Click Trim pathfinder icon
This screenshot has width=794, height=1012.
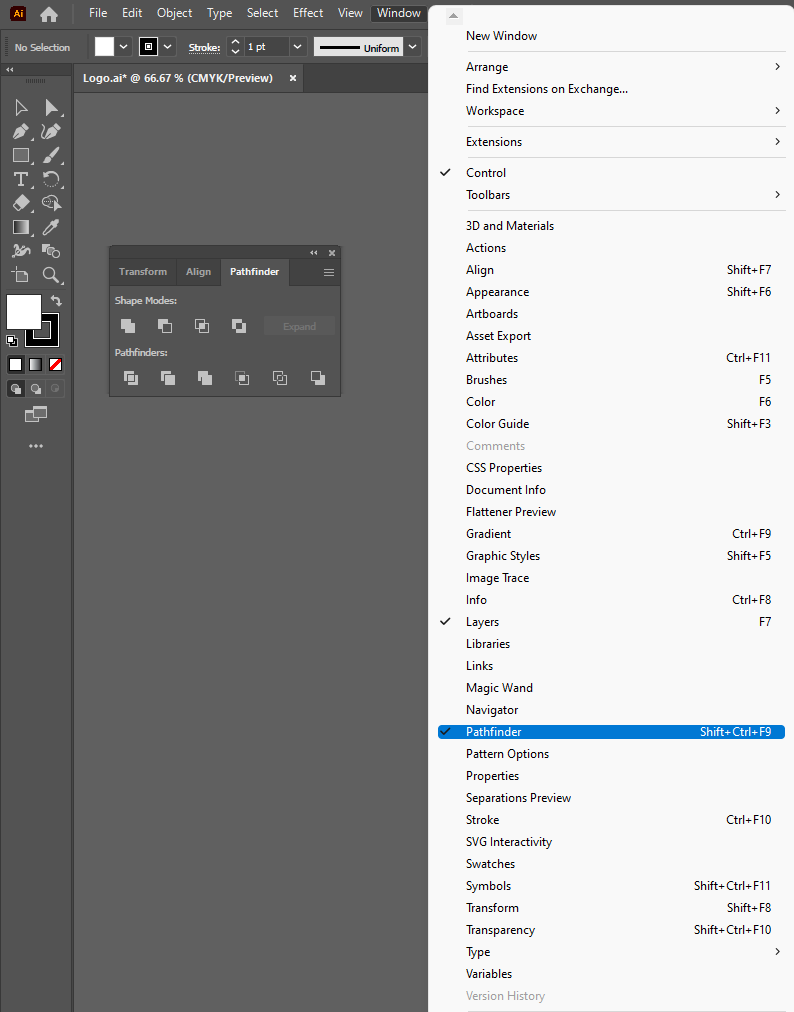168,378
